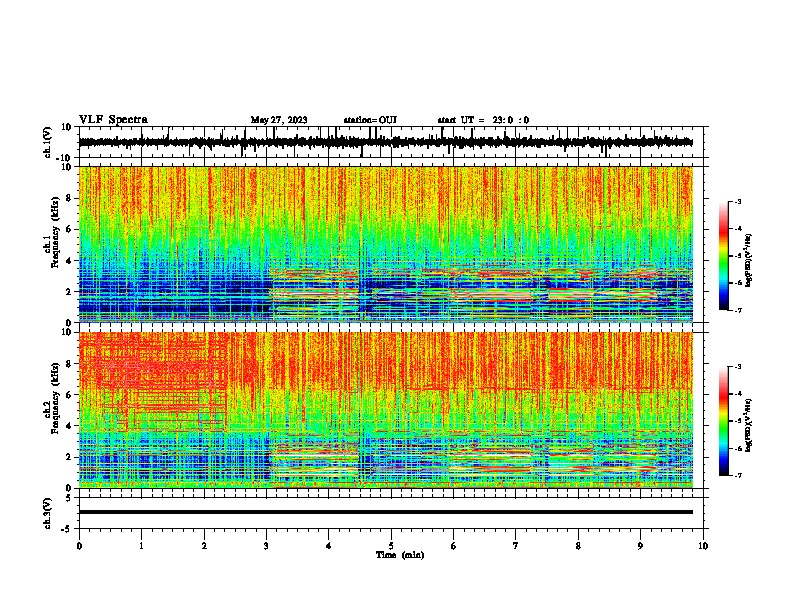Viewport: 792px width, 612px height.
Task: Click the ch.2 spectrogram panel
Action: pyautogui.click(x=385, y=410)
